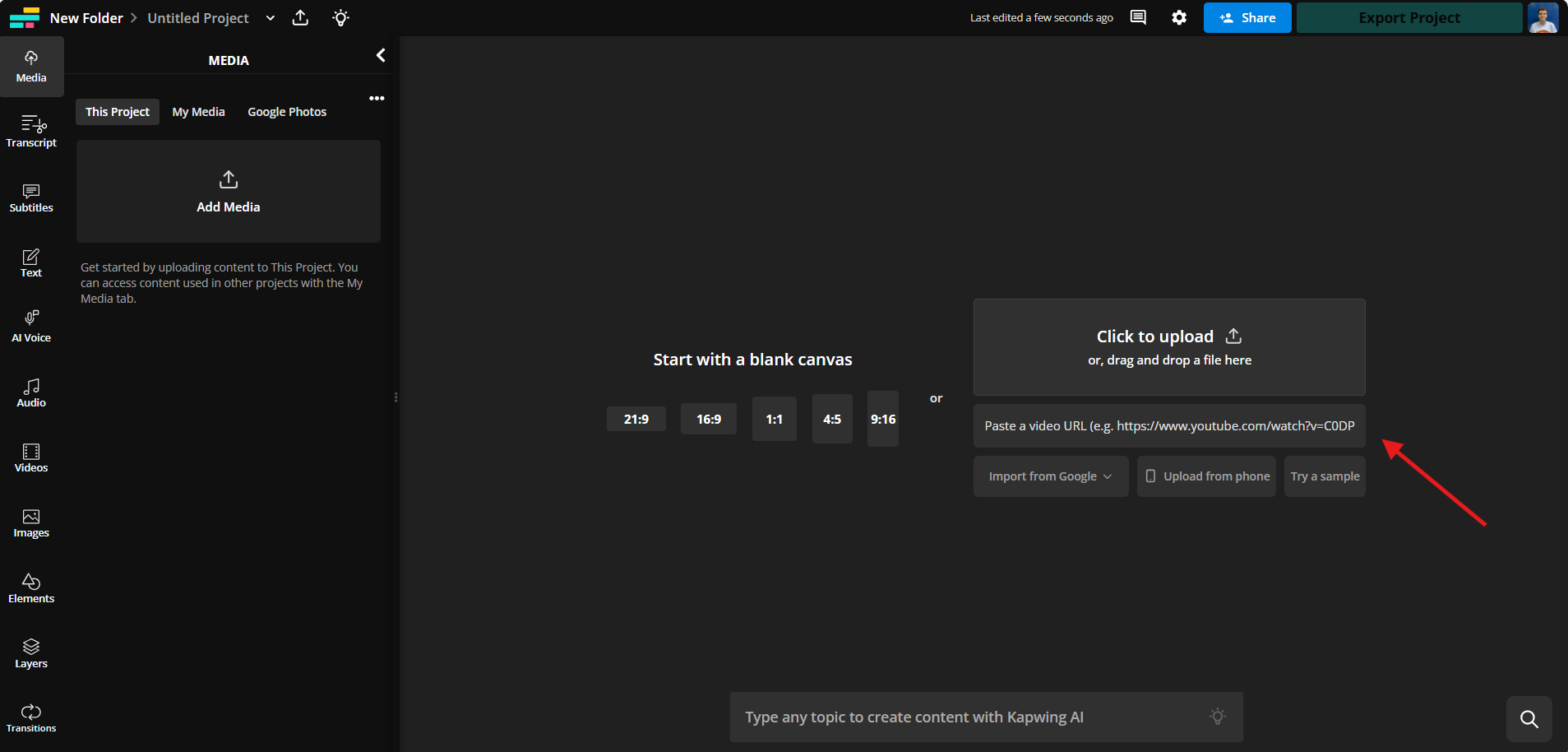This screenshot has width=1568, height=752.
Task: Open the comments panel
Action: click(x=1139, y=16)
